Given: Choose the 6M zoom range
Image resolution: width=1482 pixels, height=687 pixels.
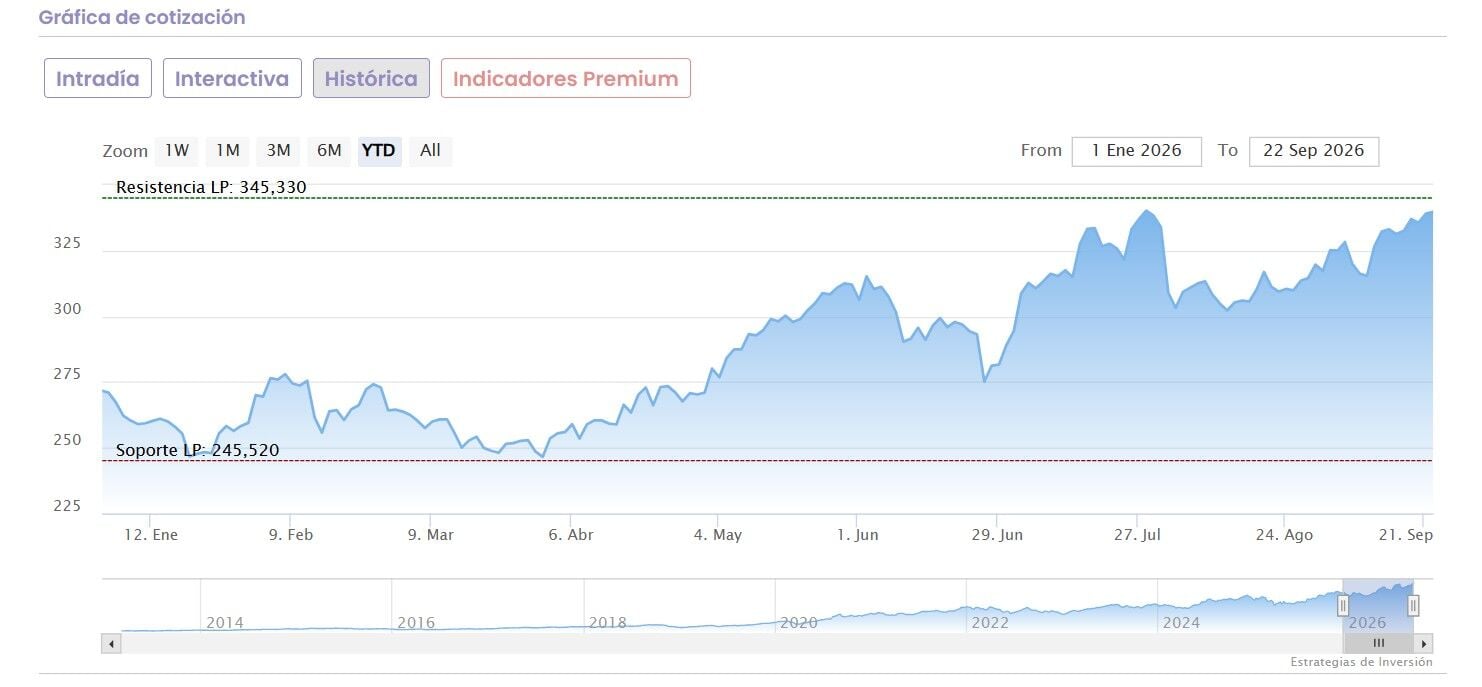Looking at the screenshot, I should [329, 151].
